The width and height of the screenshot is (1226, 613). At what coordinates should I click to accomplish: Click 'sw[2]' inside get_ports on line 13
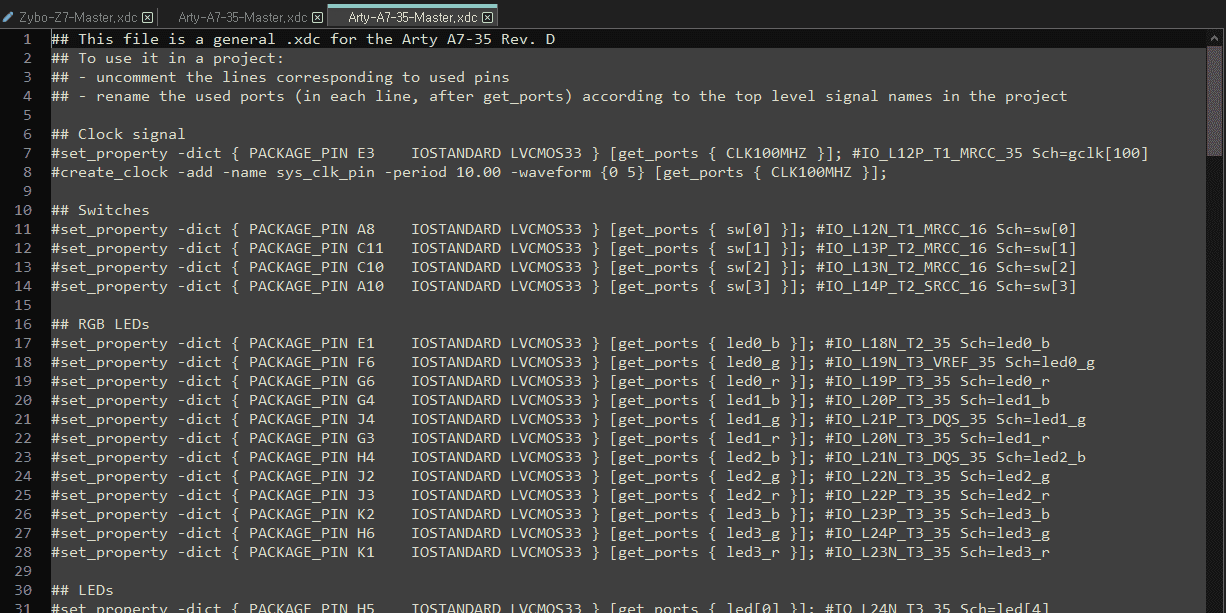748,267
